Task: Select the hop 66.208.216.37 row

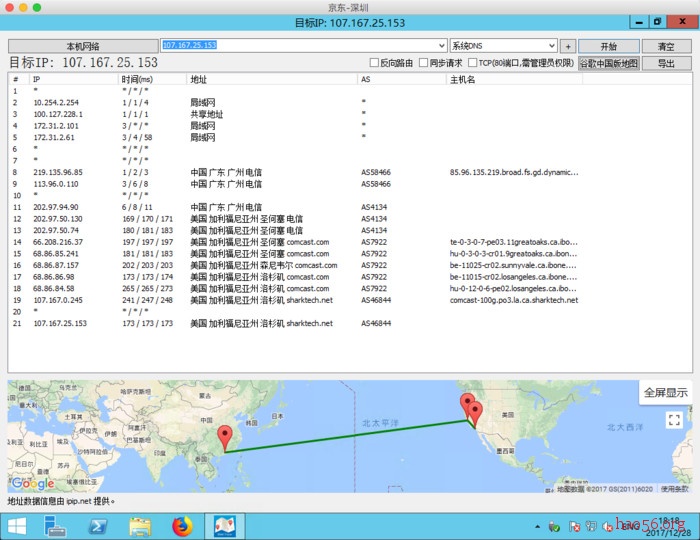Action: coord(350,242)
